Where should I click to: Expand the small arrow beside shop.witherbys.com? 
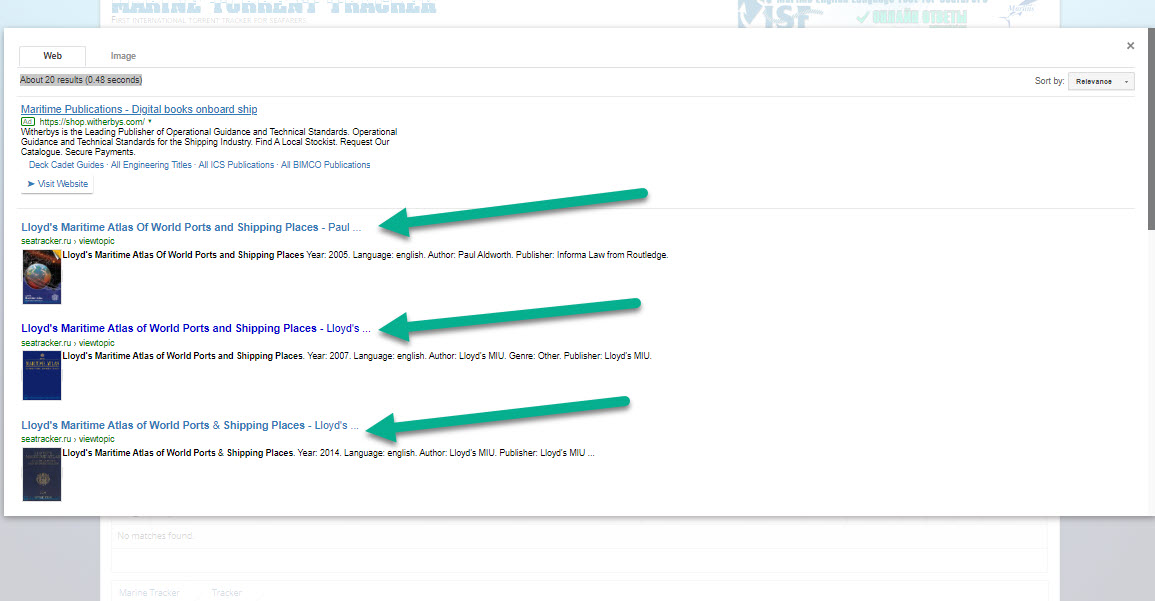pyautogui.click(x=150, y=122)
